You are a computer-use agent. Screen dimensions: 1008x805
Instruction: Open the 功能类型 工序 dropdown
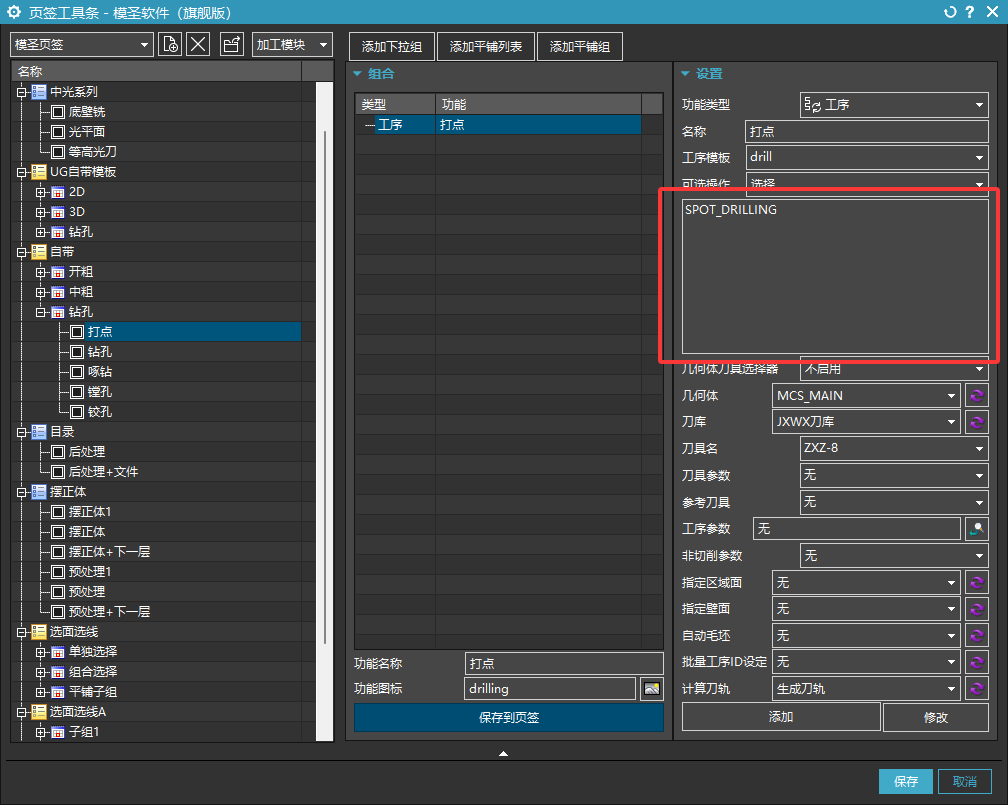894,105
